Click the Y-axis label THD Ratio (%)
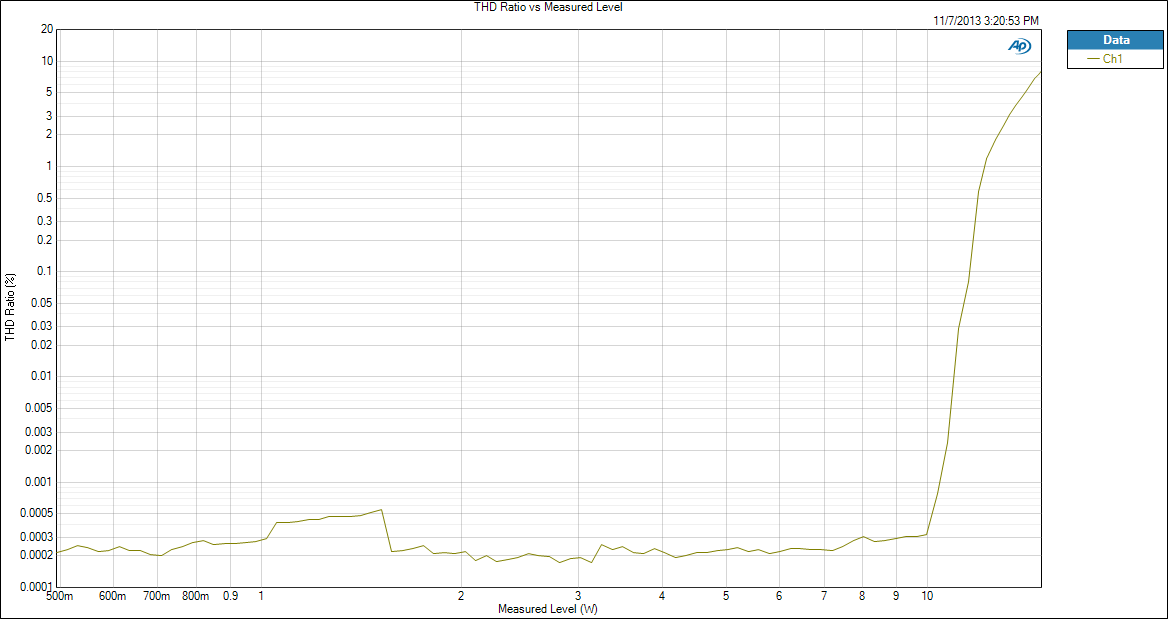The width and height of the screenshot is (1168, 619). [10, 307]
